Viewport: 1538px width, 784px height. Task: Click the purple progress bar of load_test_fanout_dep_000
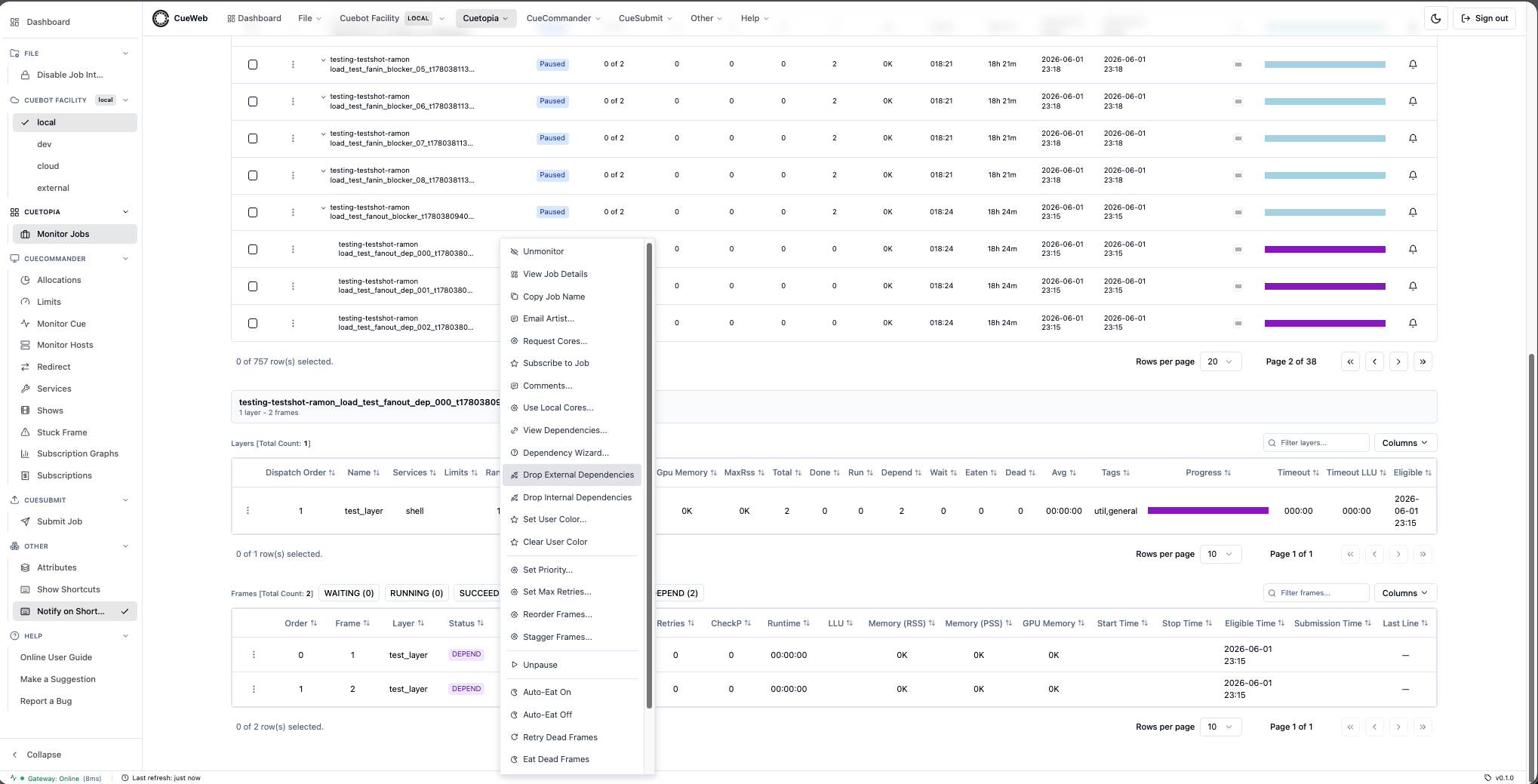[1324, 249]
